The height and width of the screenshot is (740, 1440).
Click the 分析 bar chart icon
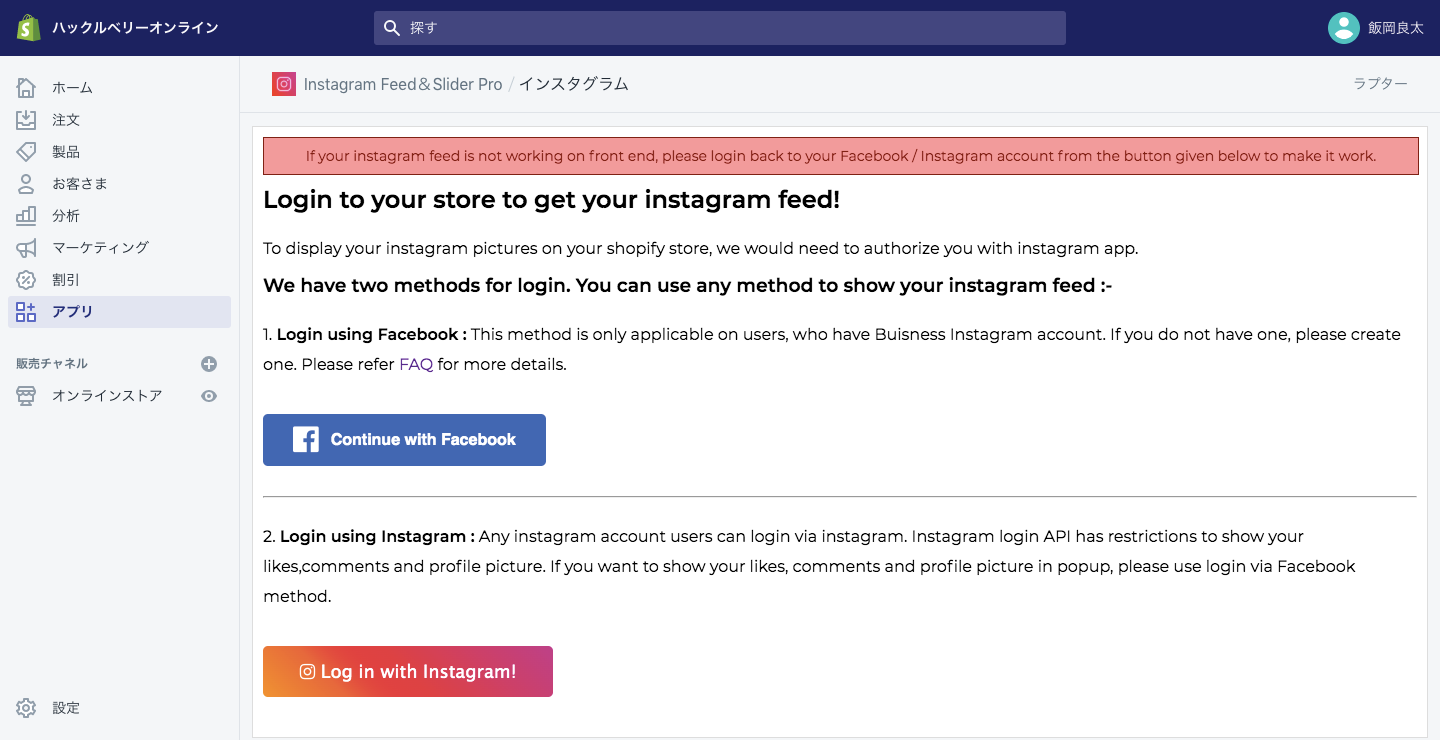(x=26, y=216)
